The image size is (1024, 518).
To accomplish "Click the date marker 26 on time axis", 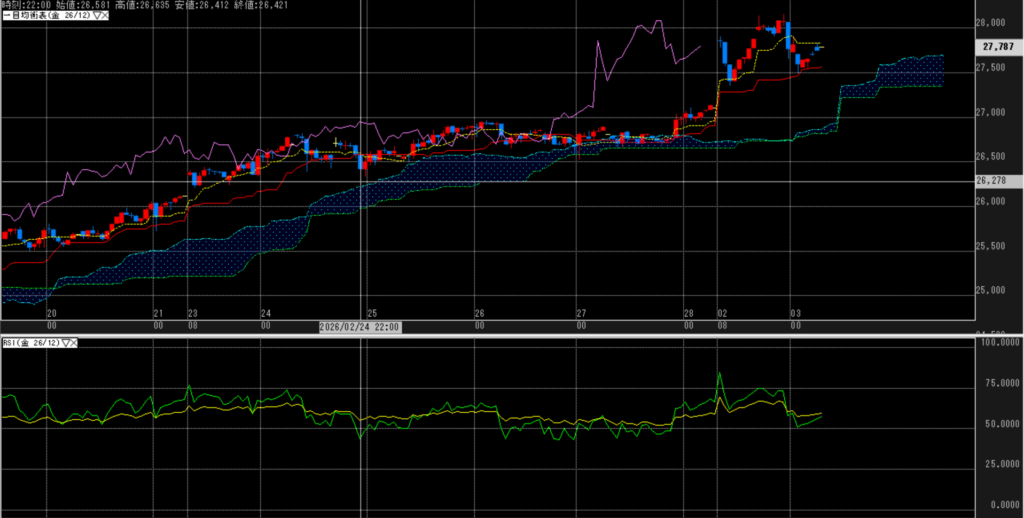I will click(x=479, y=312).
